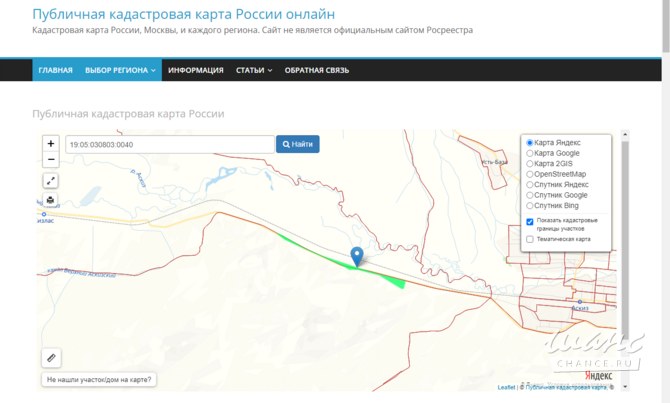Click the Аскиз town label on map
670x403 pixels.
[x=580, y=308]
